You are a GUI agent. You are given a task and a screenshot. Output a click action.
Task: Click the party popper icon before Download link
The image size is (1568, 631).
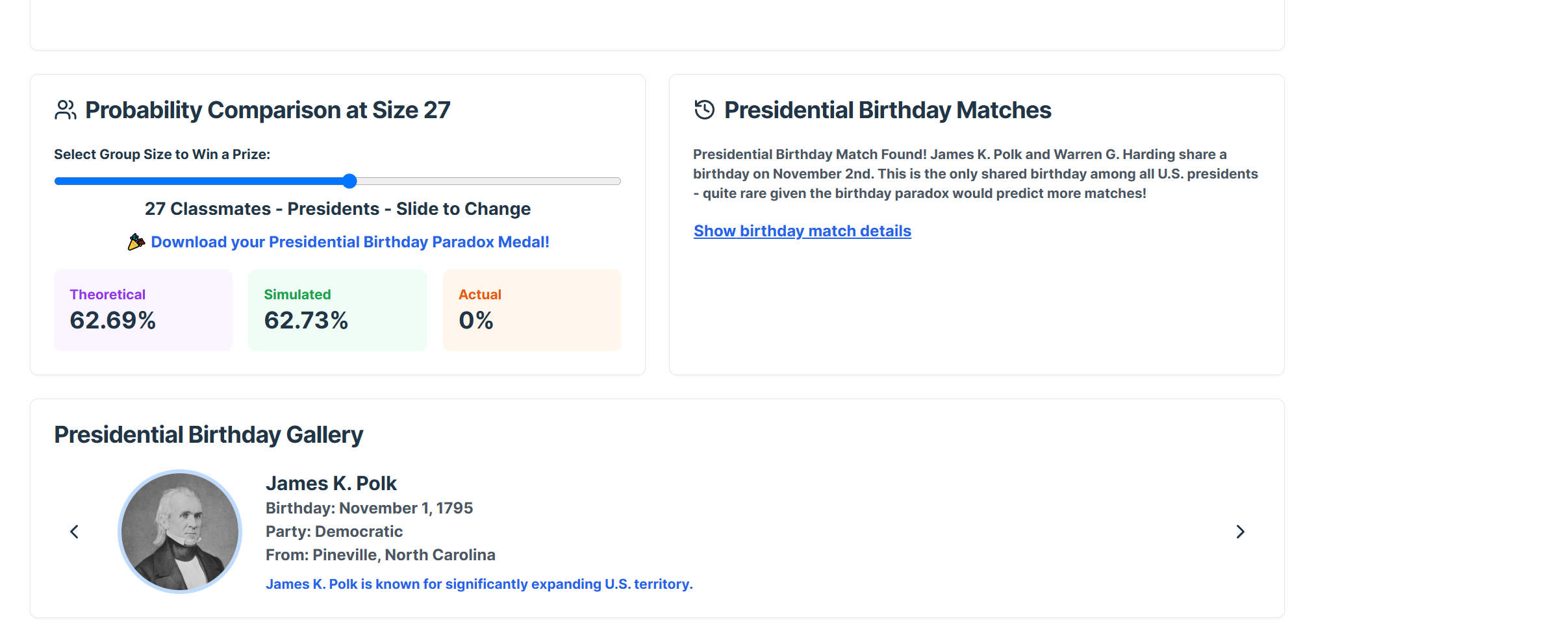point(136,242)
